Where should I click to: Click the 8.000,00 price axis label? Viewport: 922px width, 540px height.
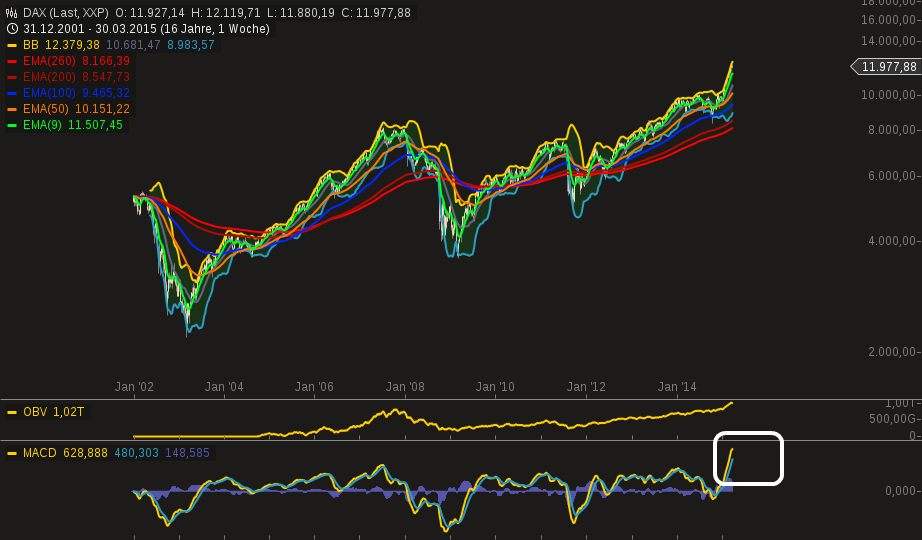tap(893, 130)
